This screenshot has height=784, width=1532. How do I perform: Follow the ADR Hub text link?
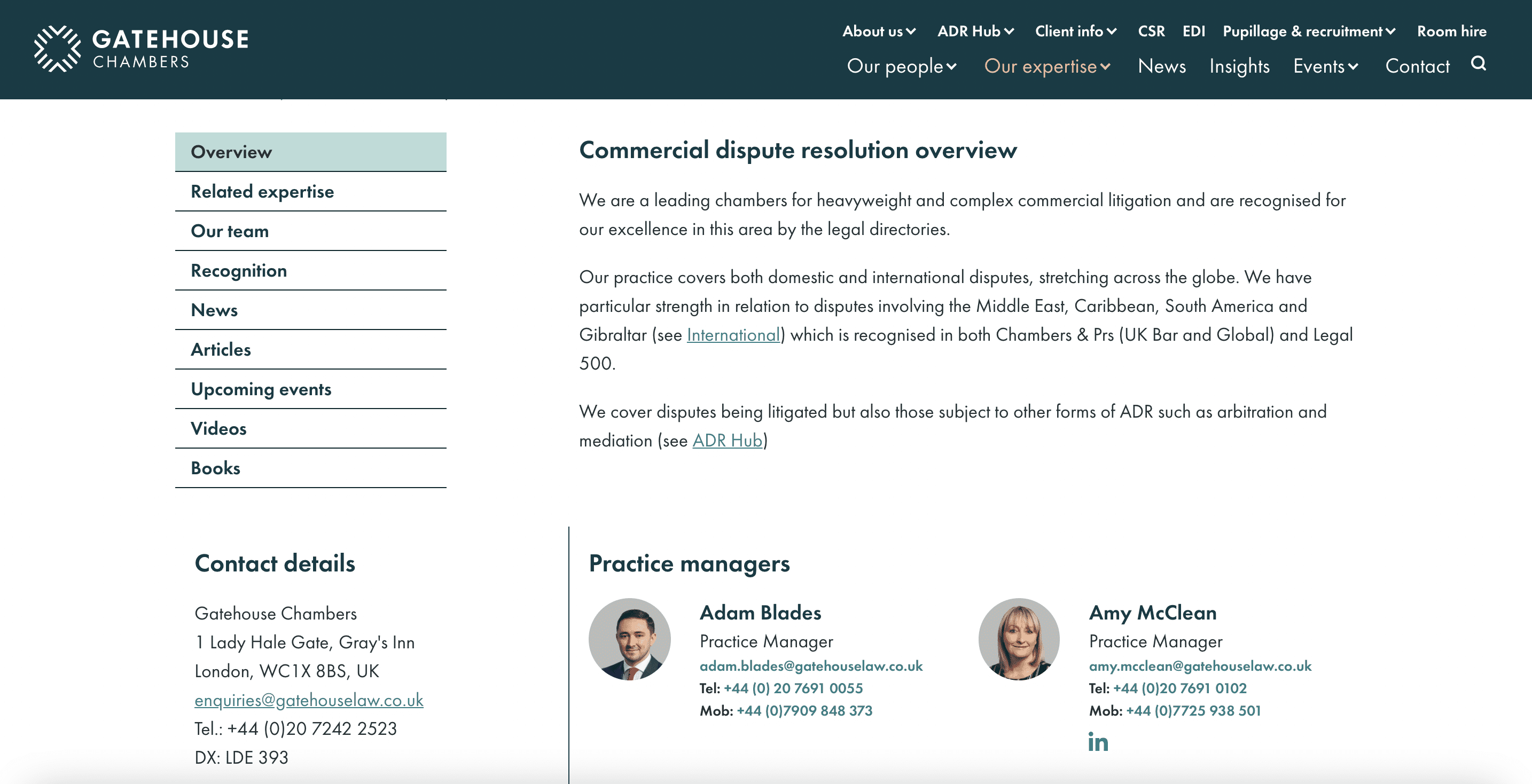727,441
